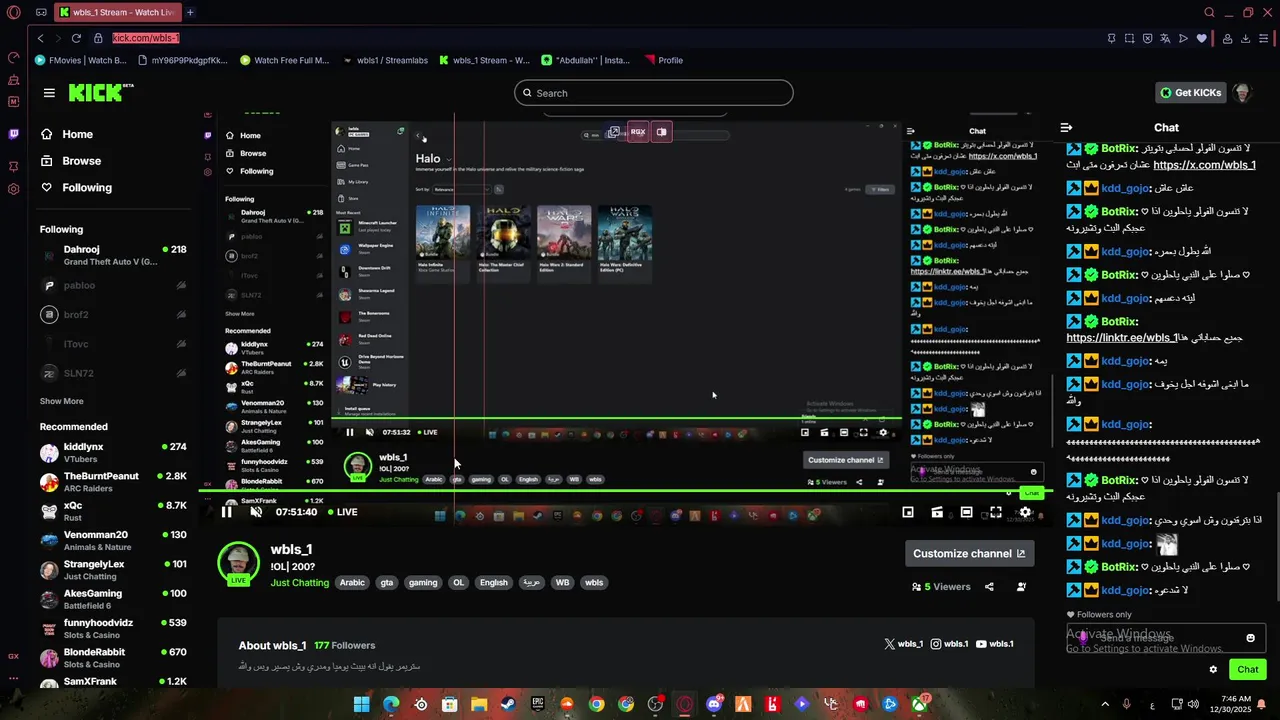Open xQc recommended channel

point(113,511)
